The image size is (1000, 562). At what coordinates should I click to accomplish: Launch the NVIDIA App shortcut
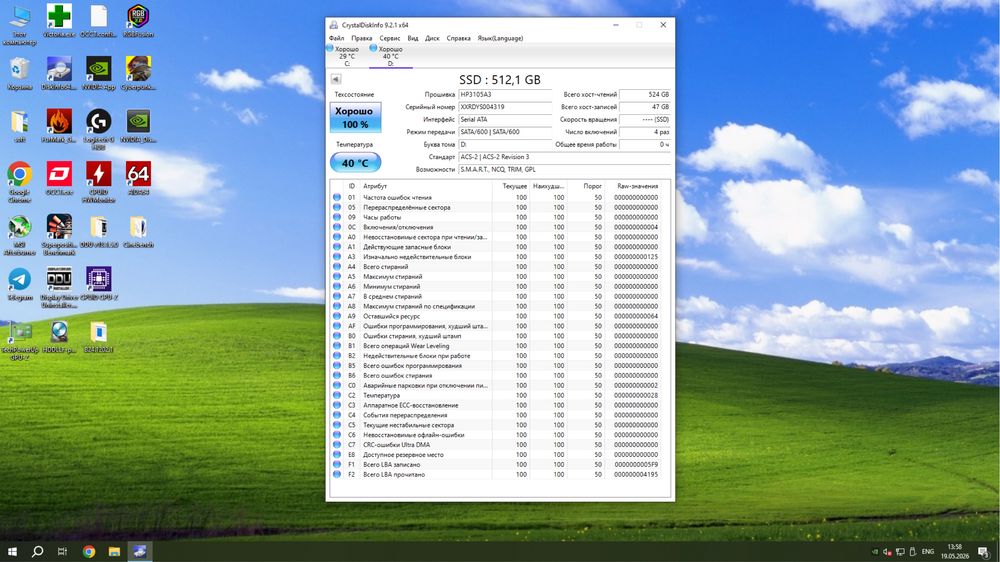(x=98, y=73)
